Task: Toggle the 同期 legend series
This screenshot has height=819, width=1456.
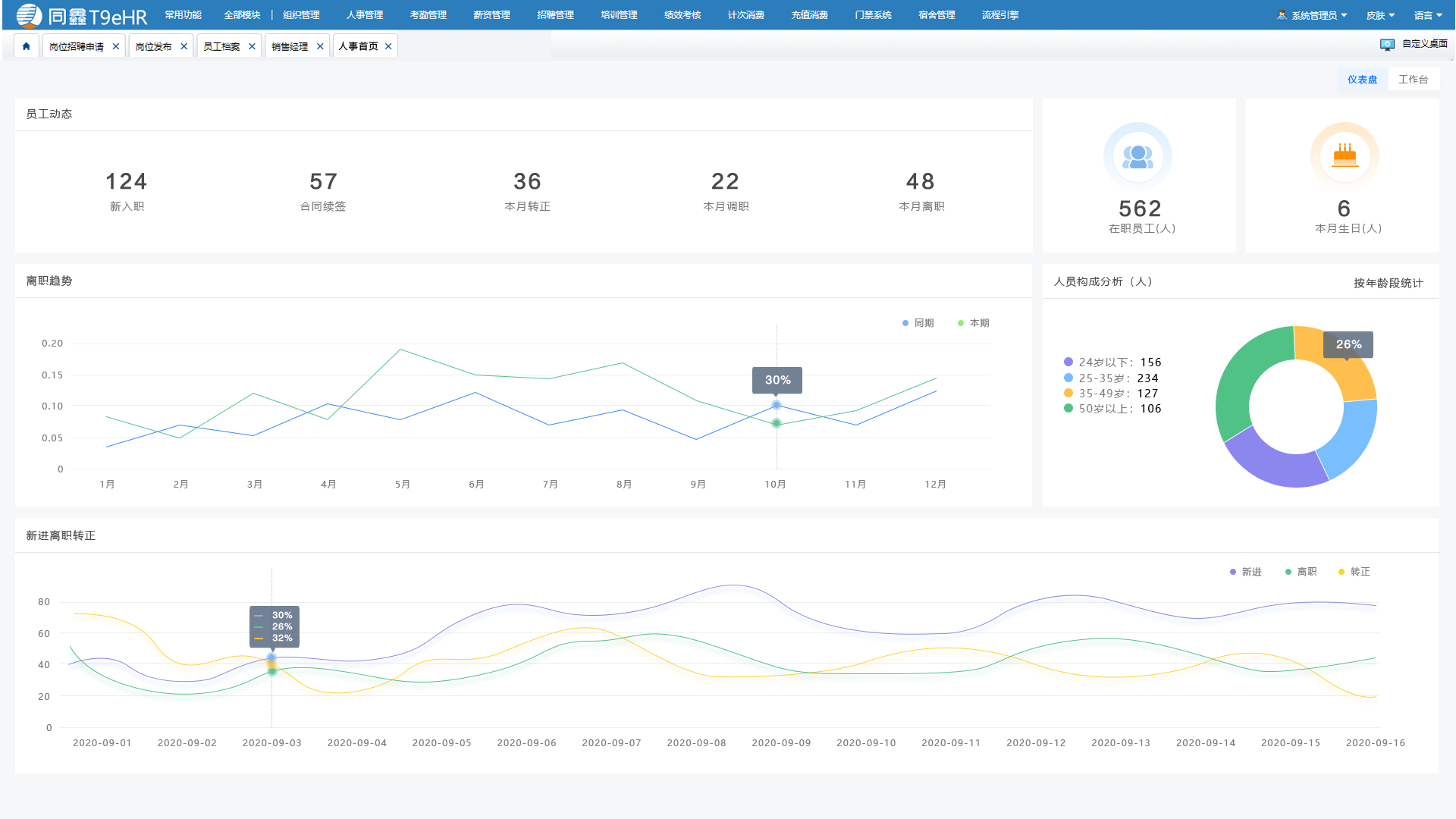Action: [x=918, y=323]
